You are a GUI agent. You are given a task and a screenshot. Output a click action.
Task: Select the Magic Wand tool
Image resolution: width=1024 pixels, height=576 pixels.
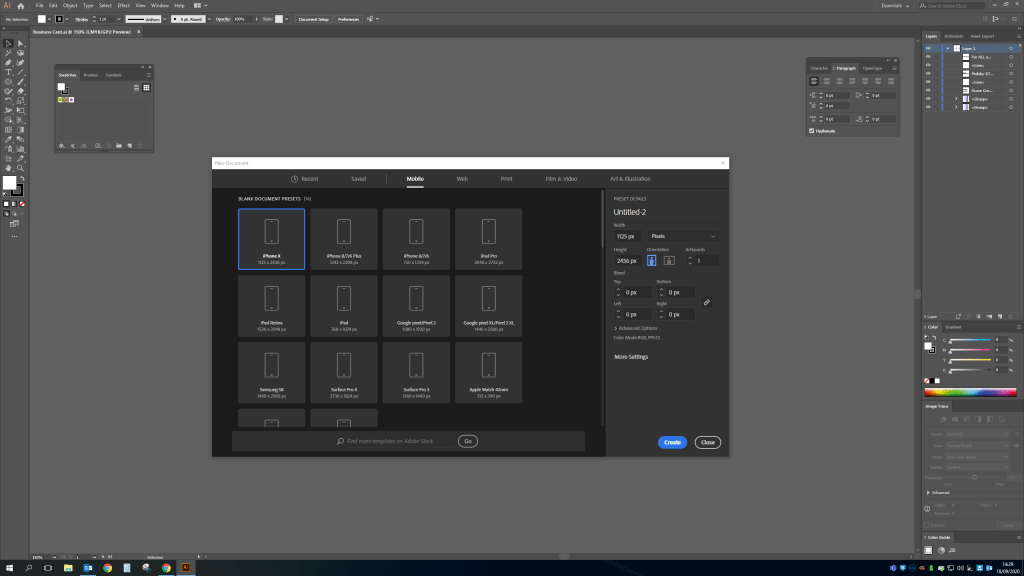pos(8,53)
